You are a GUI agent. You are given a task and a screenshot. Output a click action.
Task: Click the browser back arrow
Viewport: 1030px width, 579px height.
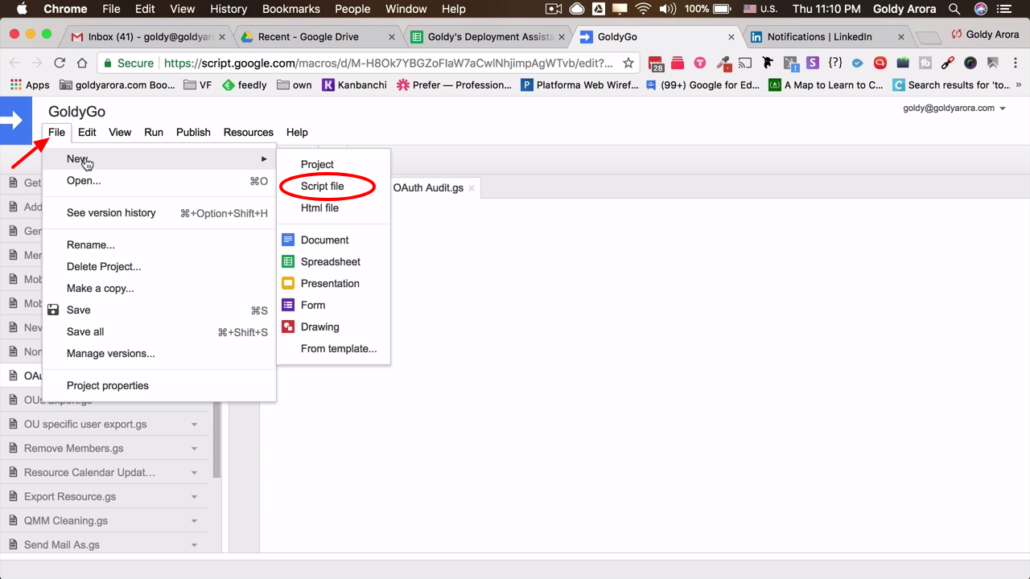tap(14, 63)
